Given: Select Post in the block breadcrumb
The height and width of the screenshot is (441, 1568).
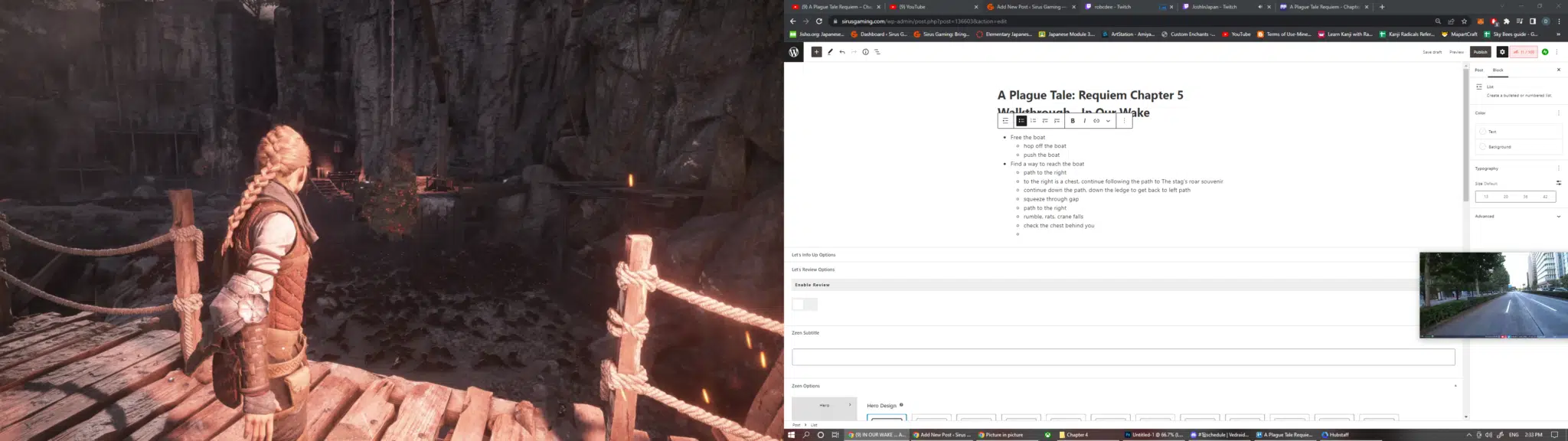Looking at the screenshot, I should point(796,425).
